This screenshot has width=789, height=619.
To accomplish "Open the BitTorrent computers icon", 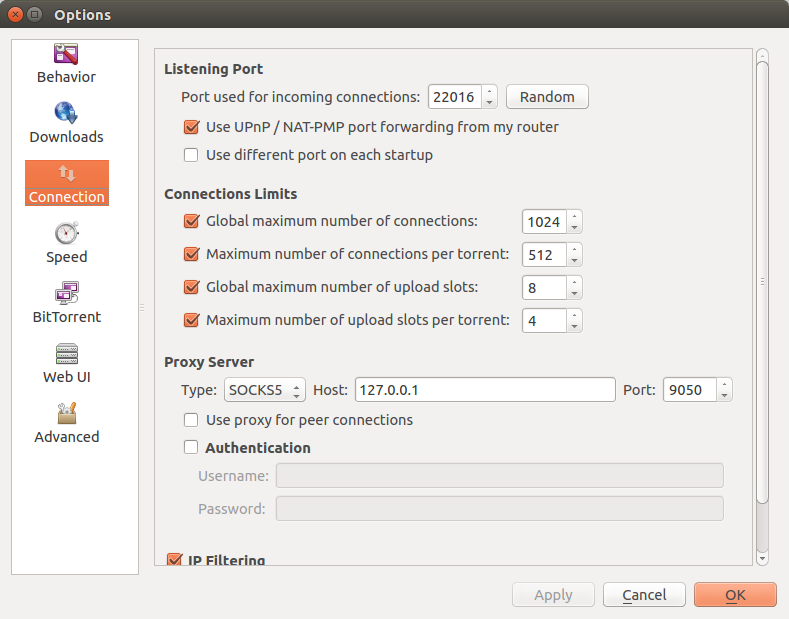I will pyautogui.click(x=66, y=293).
